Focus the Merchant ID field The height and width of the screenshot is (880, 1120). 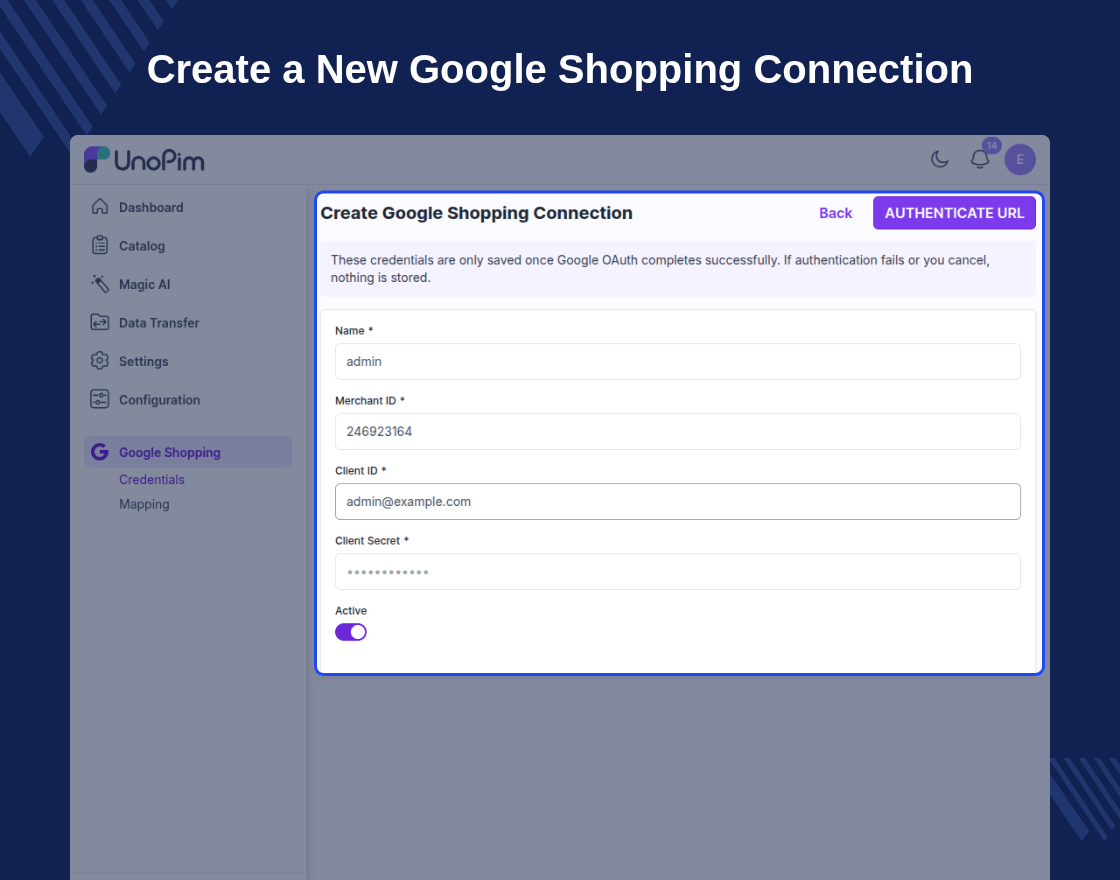click(678, 431)
